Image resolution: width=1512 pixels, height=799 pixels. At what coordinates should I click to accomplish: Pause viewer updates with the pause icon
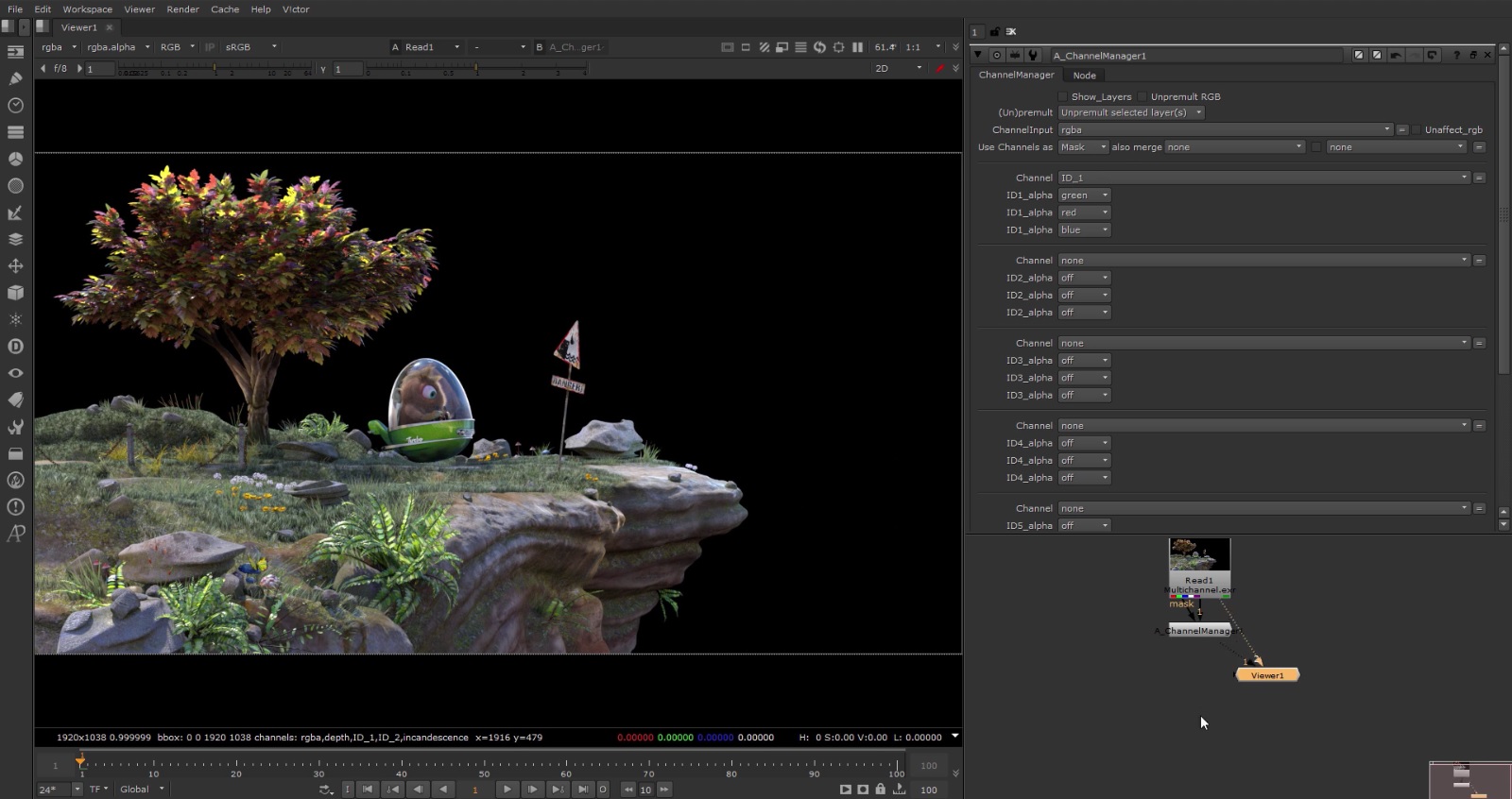pos(857,47)
